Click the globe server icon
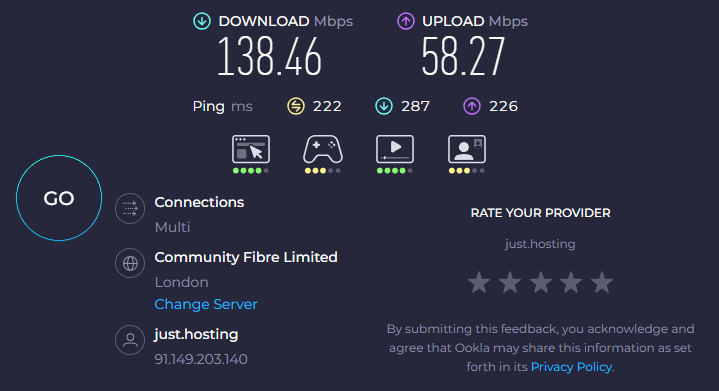The width and height of the screenshot is (719, 391). click(x=130, y=263)
